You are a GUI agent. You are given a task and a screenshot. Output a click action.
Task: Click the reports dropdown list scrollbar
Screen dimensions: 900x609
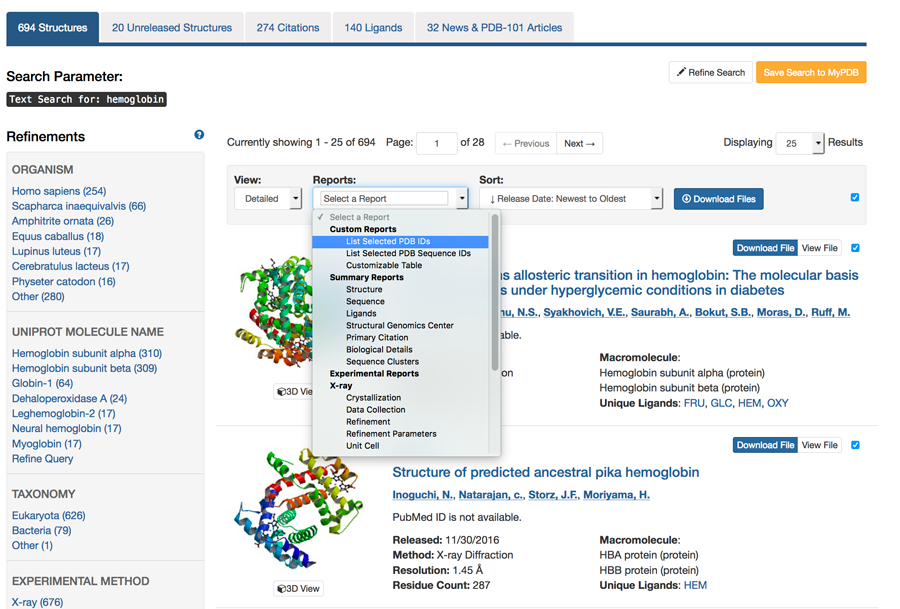coord(495,293)
